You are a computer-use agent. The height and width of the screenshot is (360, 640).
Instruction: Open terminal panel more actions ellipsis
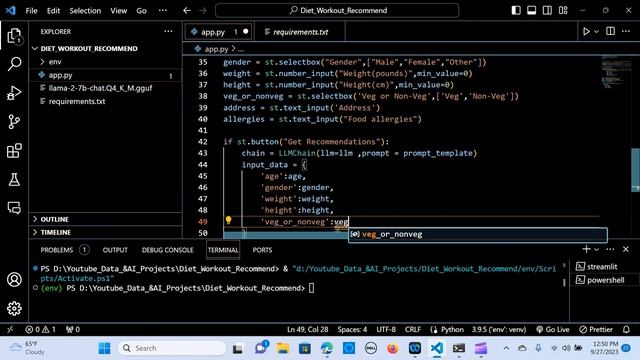click(610, 249)
